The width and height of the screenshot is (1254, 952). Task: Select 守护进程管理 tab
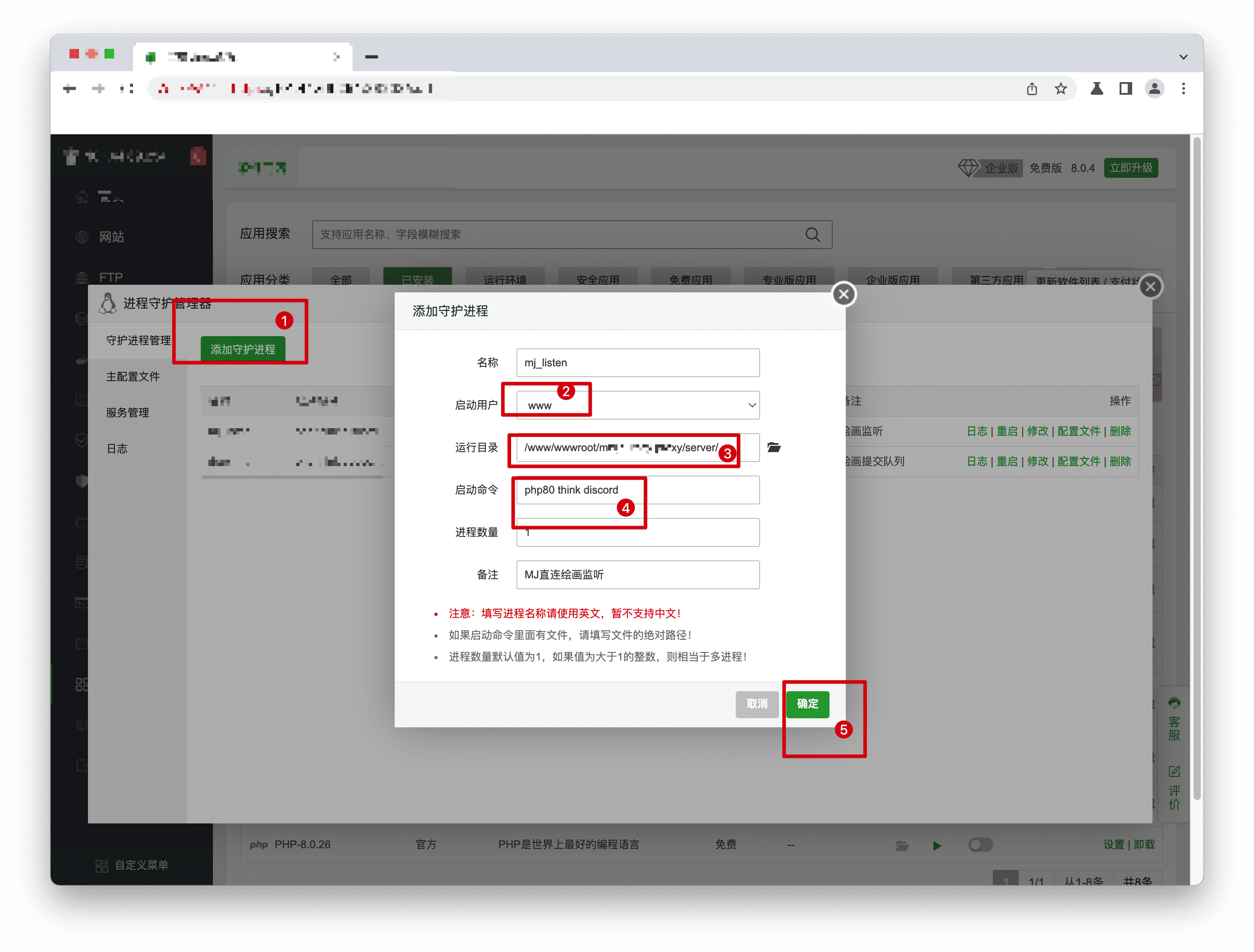point(138,340)
